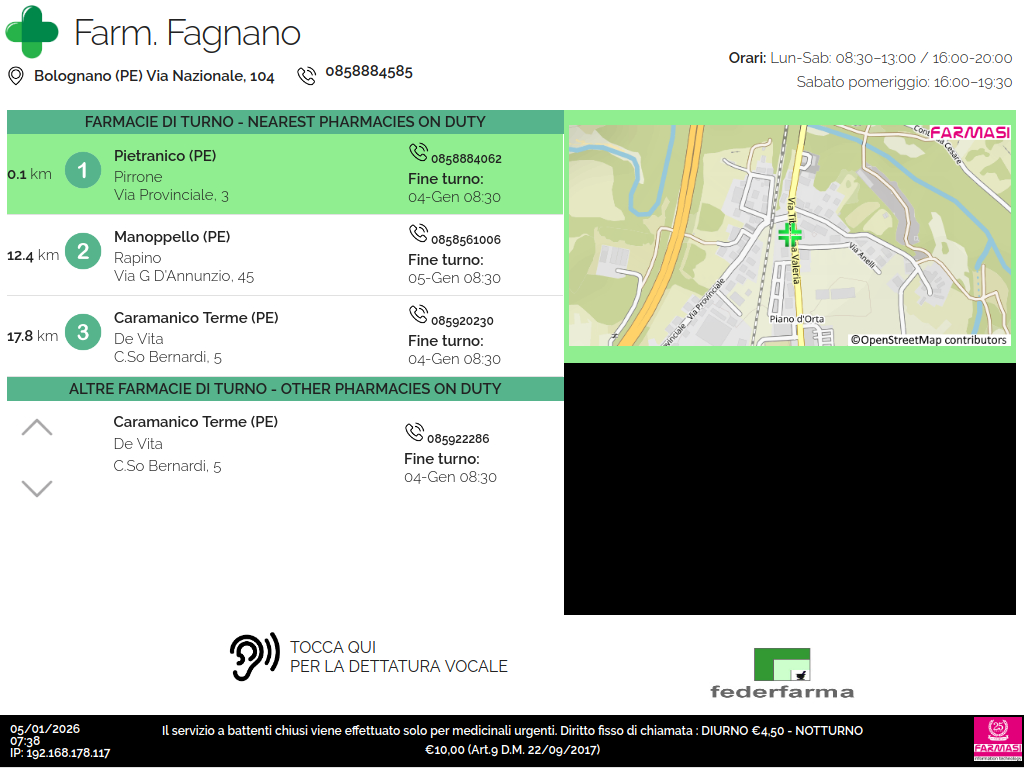The height and width of the screenshot is (768, 1024).
Task: Select numbered circle 3 for Caramanico Terme
Action: click(x=83, y=333)
